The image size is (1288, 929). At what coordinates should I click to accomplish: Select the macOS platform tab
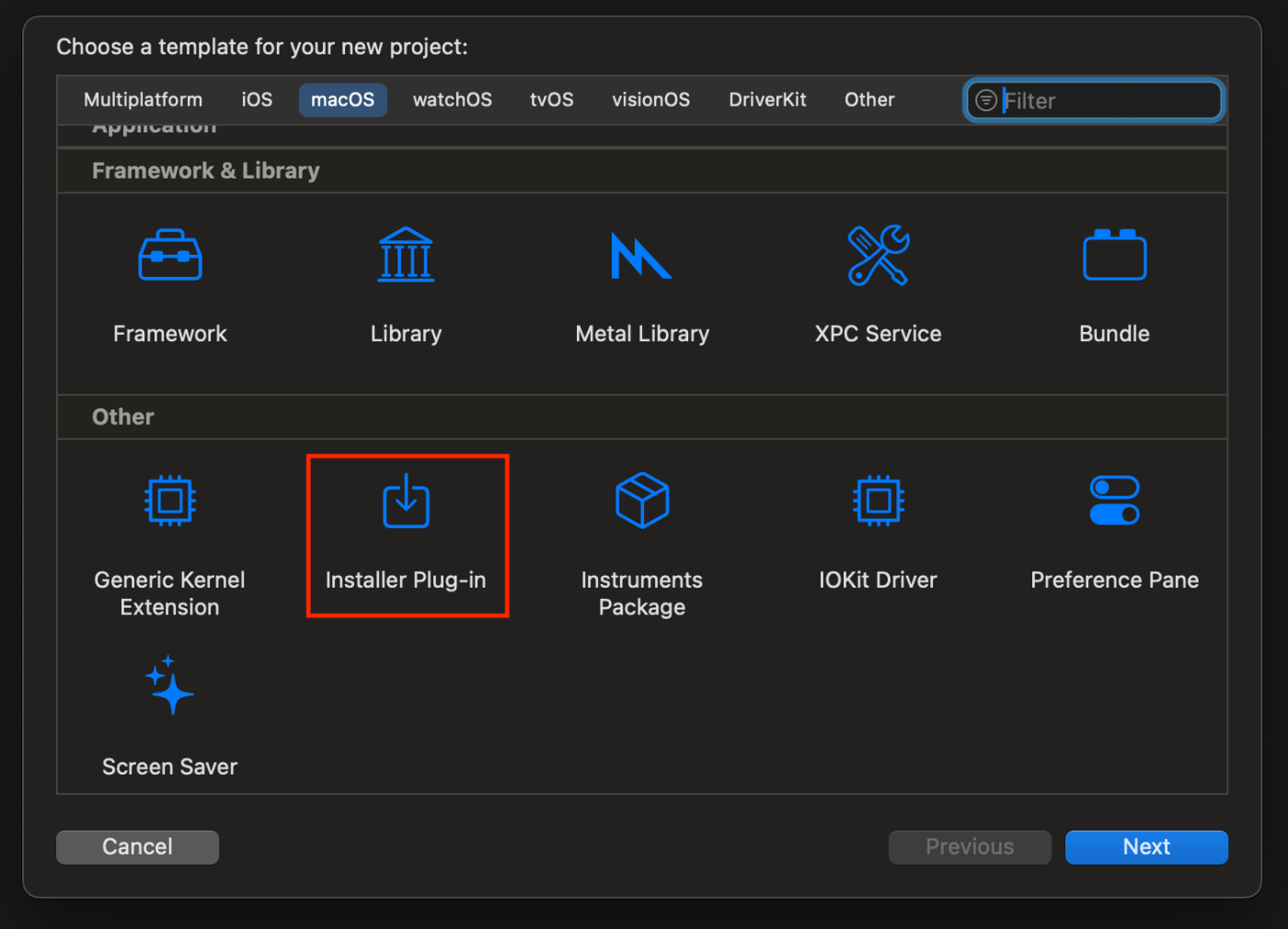342,99
